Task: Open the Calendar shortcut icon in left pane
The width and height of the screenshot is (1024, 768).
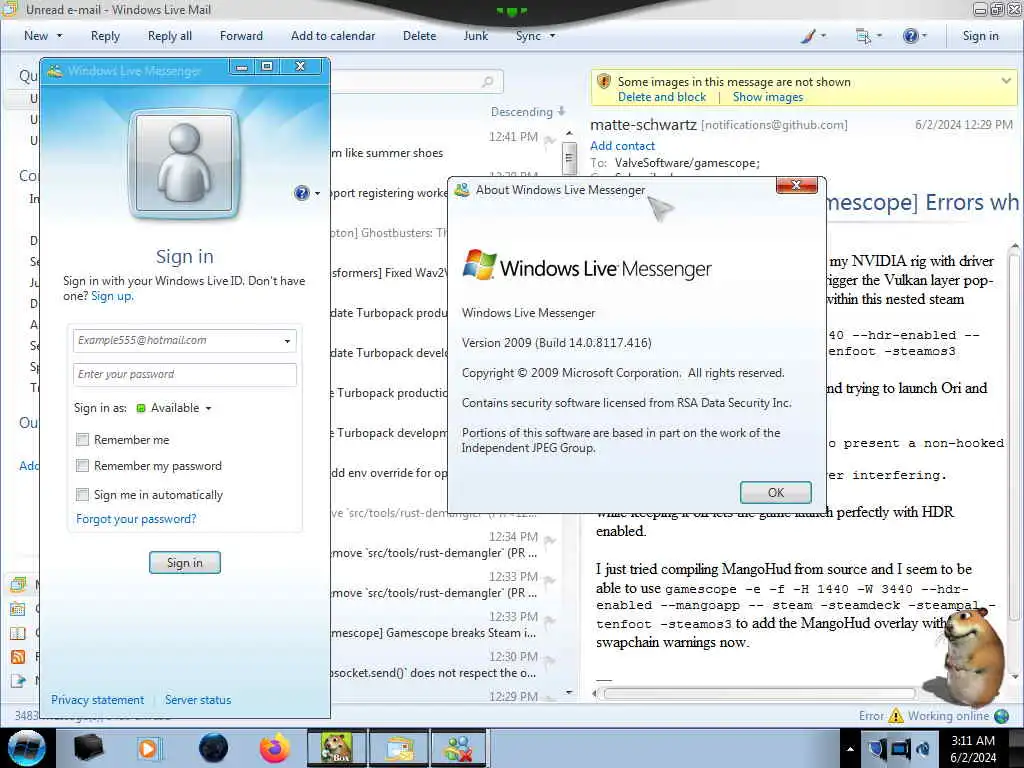Action: coord(18,609)
